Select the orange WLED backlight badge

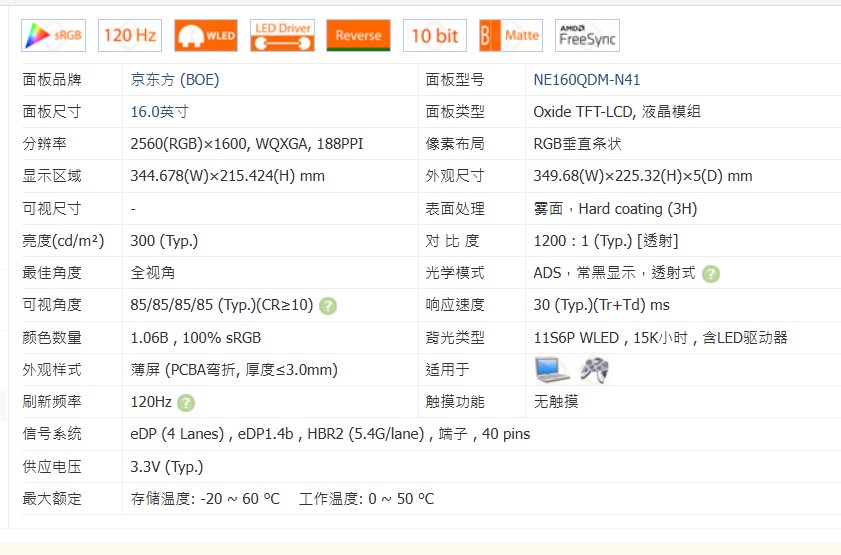206,35
